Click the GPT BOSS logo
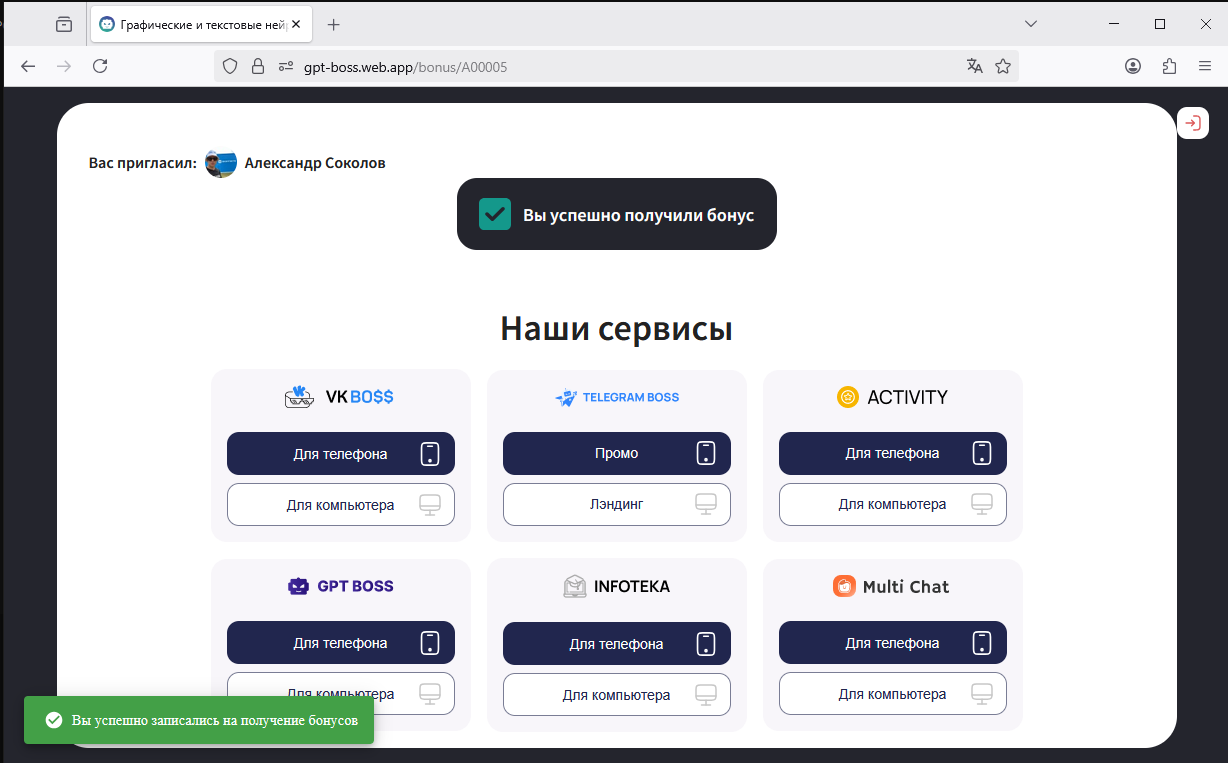Screen dimensions: 1228x763 click(x=340, y=586)
